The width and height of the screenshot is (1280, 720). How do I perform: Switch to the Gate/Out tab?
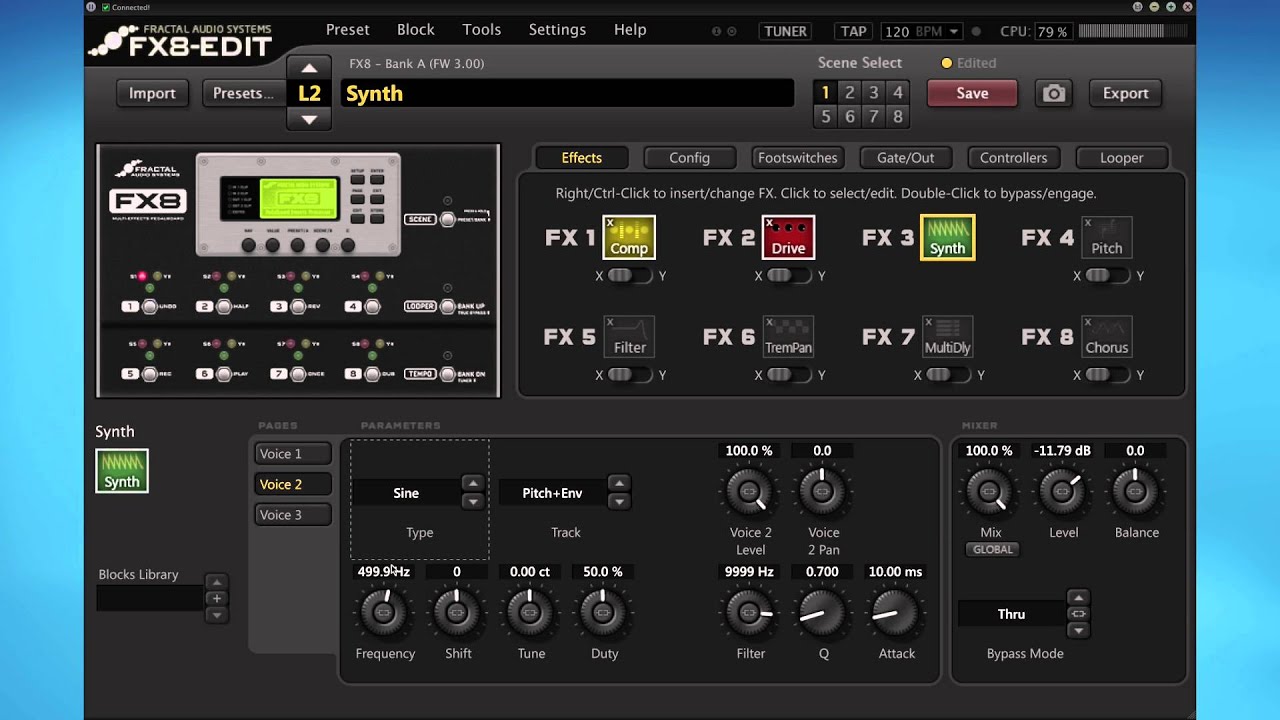[906, 158]
